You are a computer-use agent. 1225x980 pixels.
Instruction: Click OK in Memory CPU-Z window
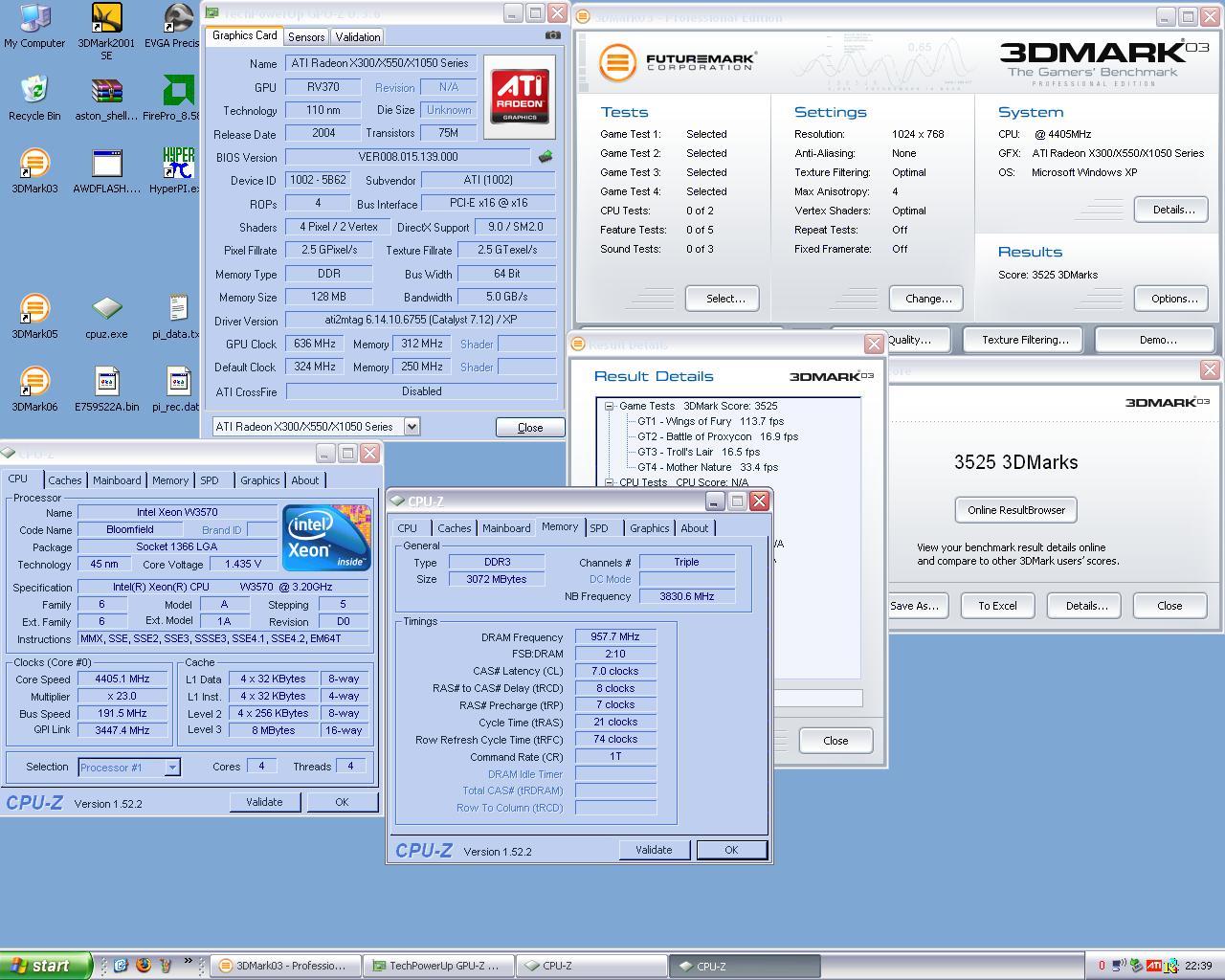click(731, 850)
